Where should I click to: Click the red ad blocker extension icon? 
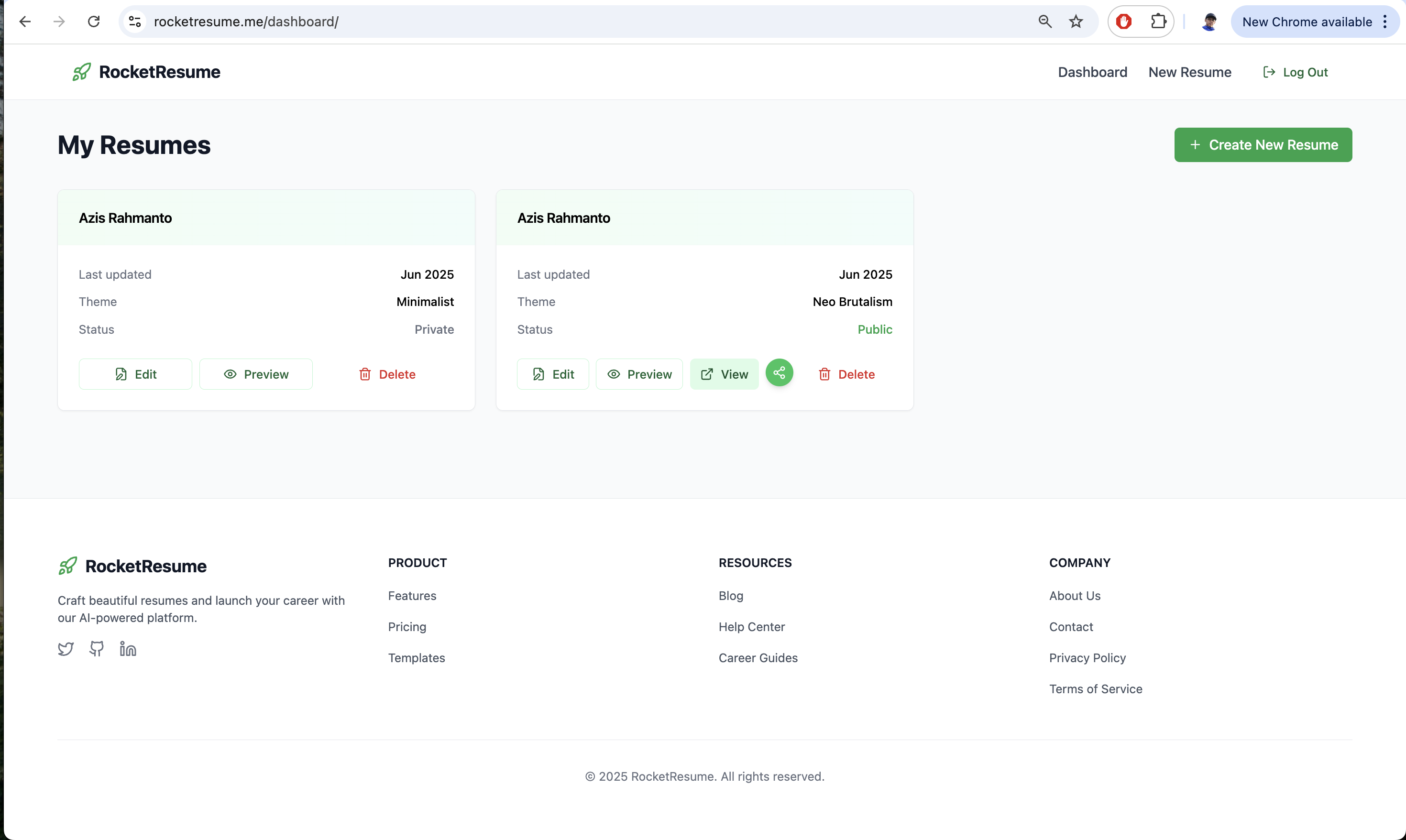click(1123, 22)
